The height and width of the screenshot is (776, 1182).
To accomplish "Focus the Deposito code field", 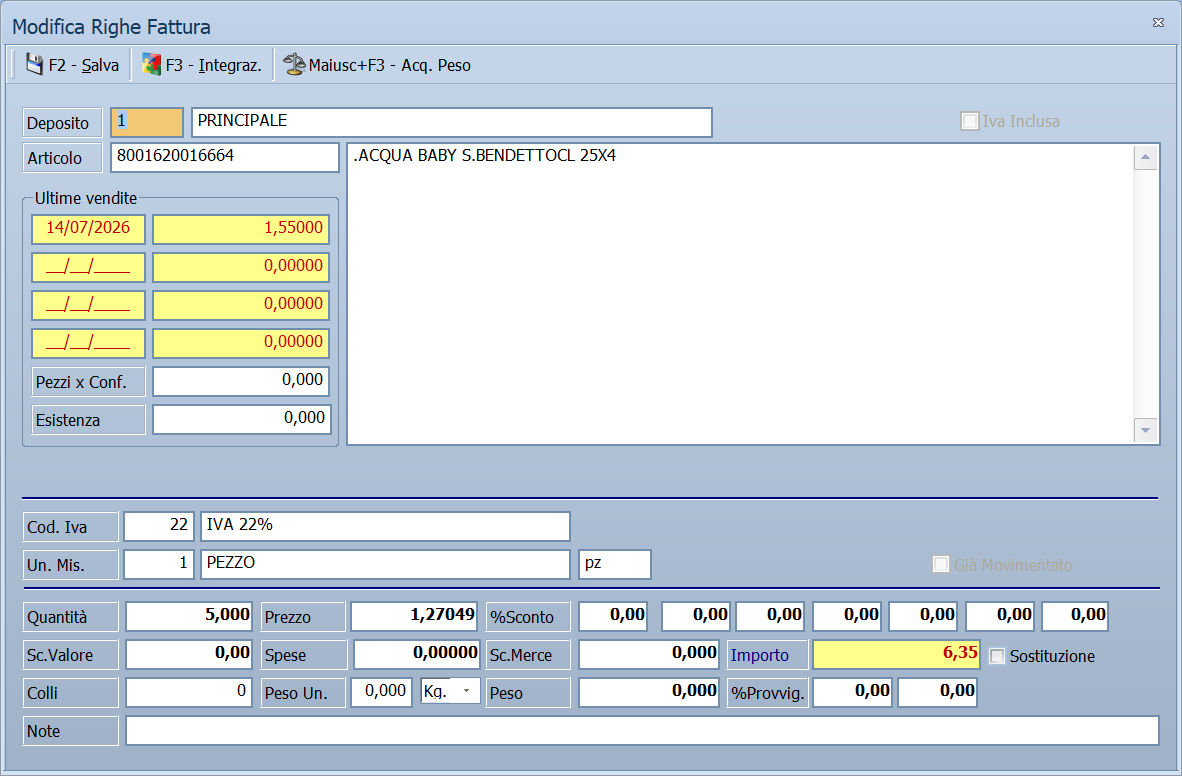I will point(147,122).
